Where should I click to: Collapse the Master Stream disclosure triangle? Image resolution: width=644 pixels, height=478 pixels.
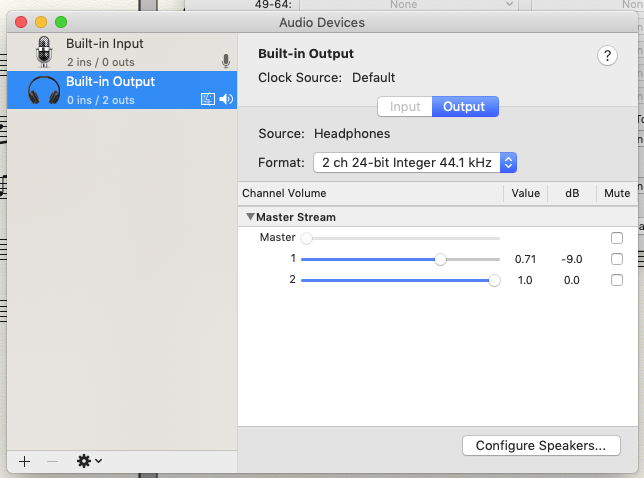tap(250, 217)
